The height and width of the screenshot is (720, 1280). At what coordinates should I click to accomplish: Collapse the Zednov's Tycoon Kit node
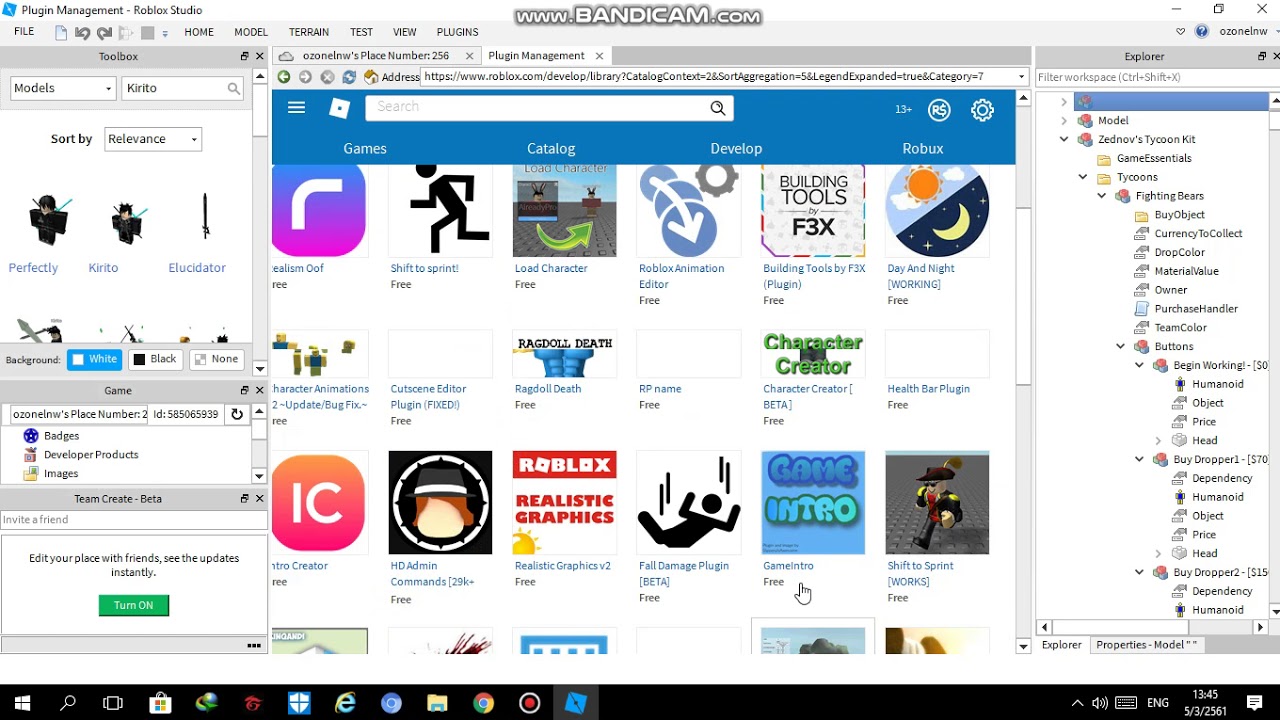1064,139
